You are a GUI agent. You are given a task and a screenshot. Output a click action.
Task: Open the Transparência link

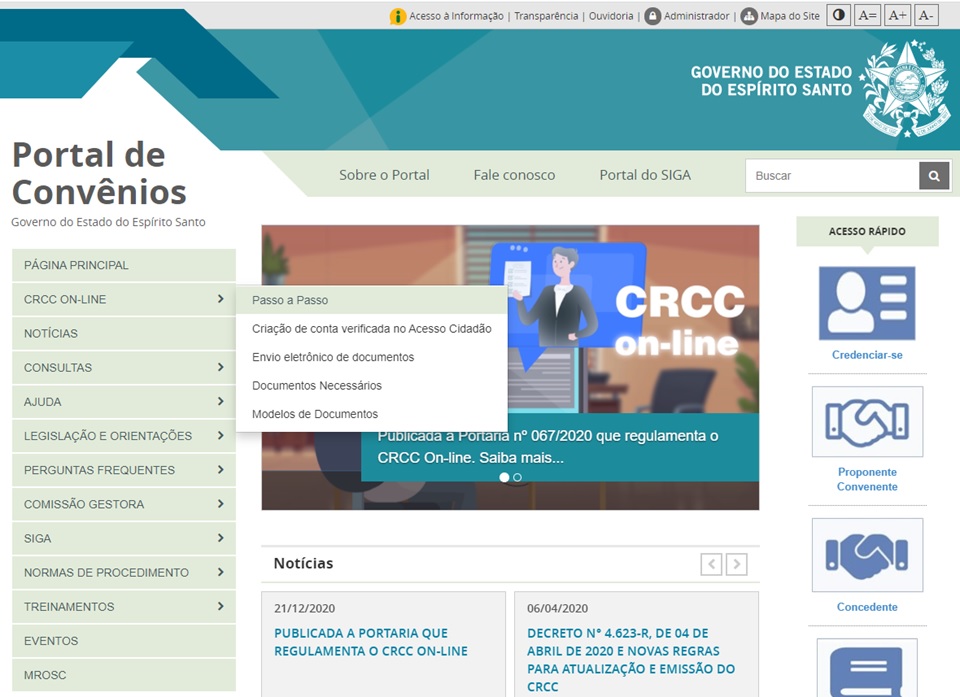tap(546, 15)
